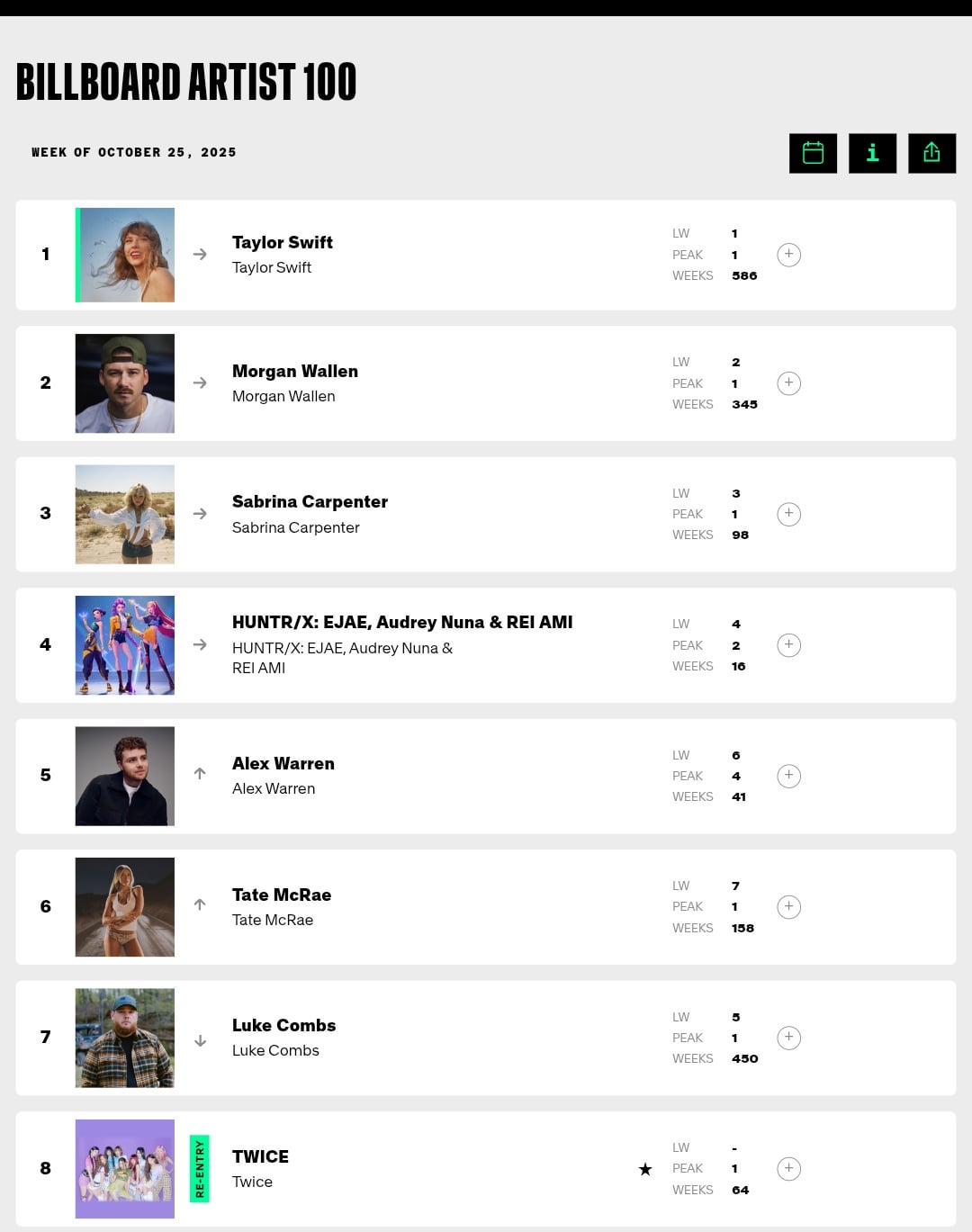Open the Alex Warren artist link
This screenshot has width=972, height=1232.
(x=283, y=764)
